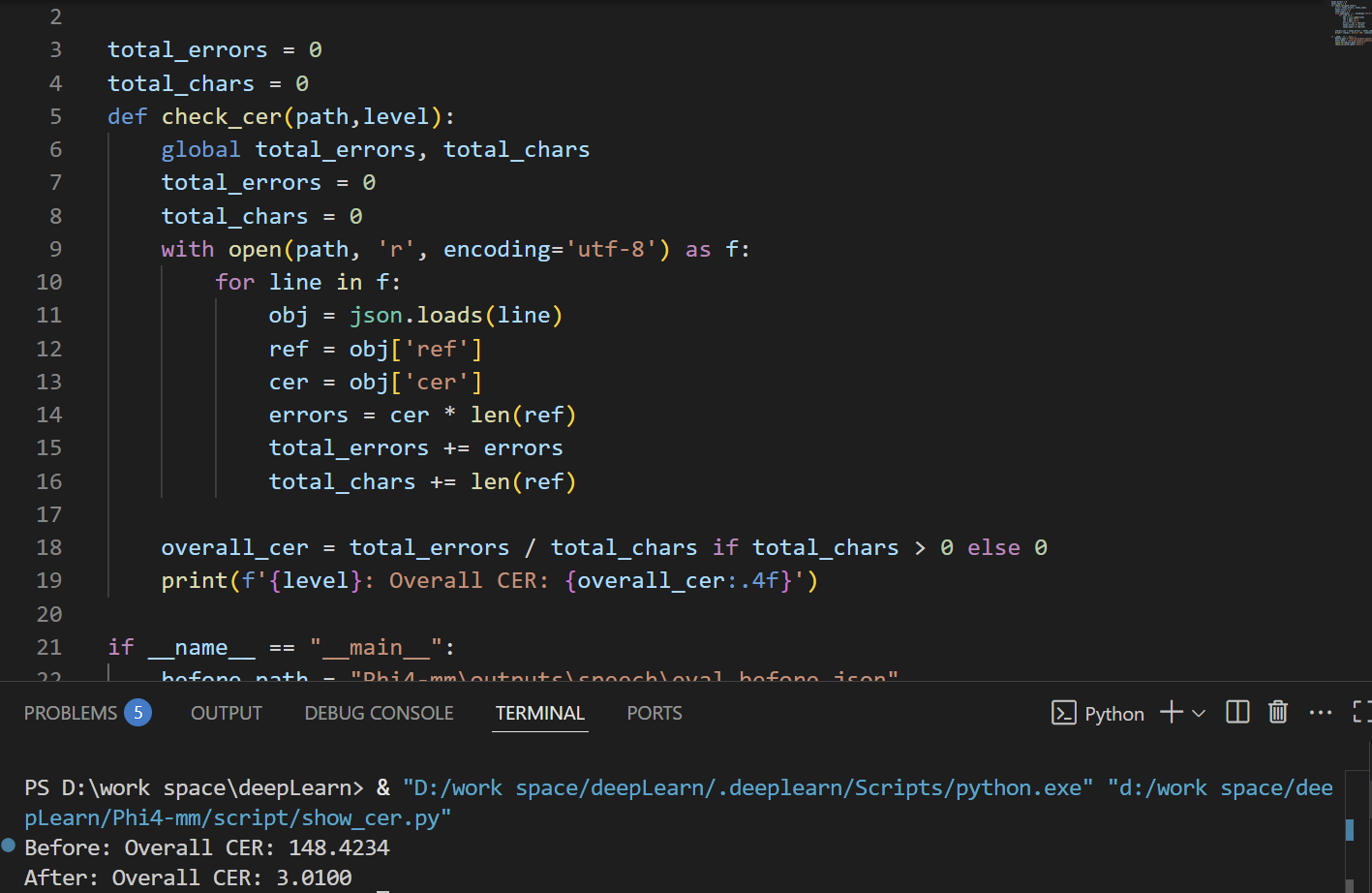This screenshot has height=893, width=1372.
Task: Open the PORTS tab
Action: [x=654, y=714]
